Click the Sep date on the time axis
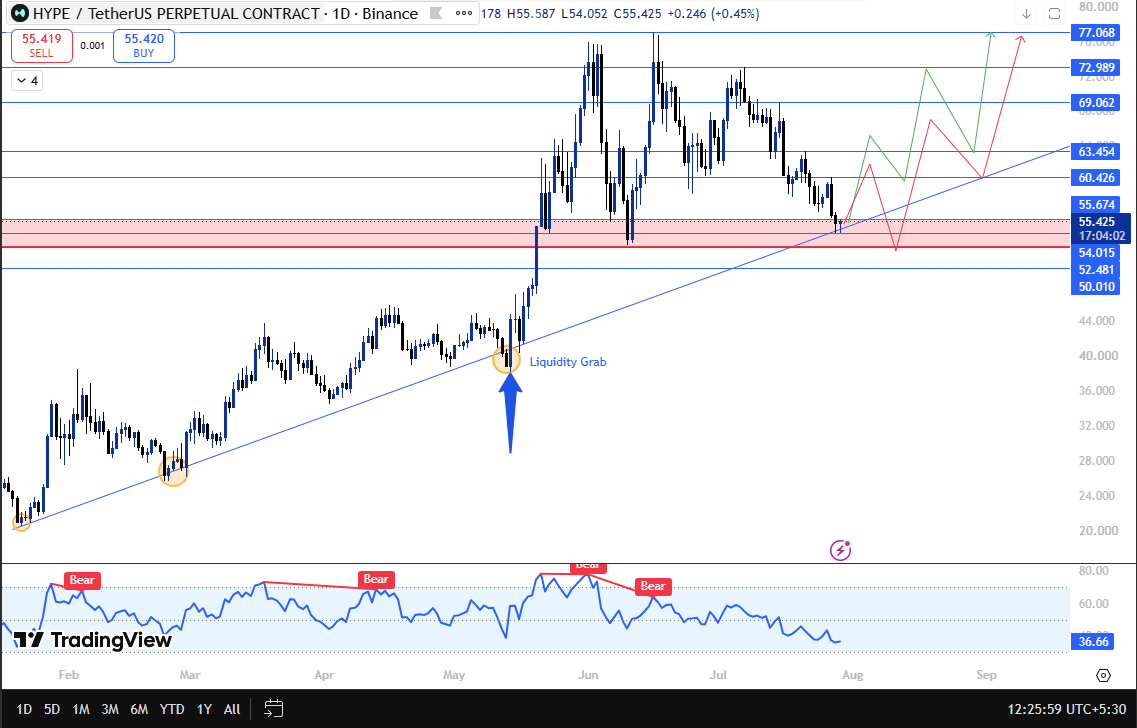Image resolution: width=1137 pixels, height=728 pixels. 986,675
